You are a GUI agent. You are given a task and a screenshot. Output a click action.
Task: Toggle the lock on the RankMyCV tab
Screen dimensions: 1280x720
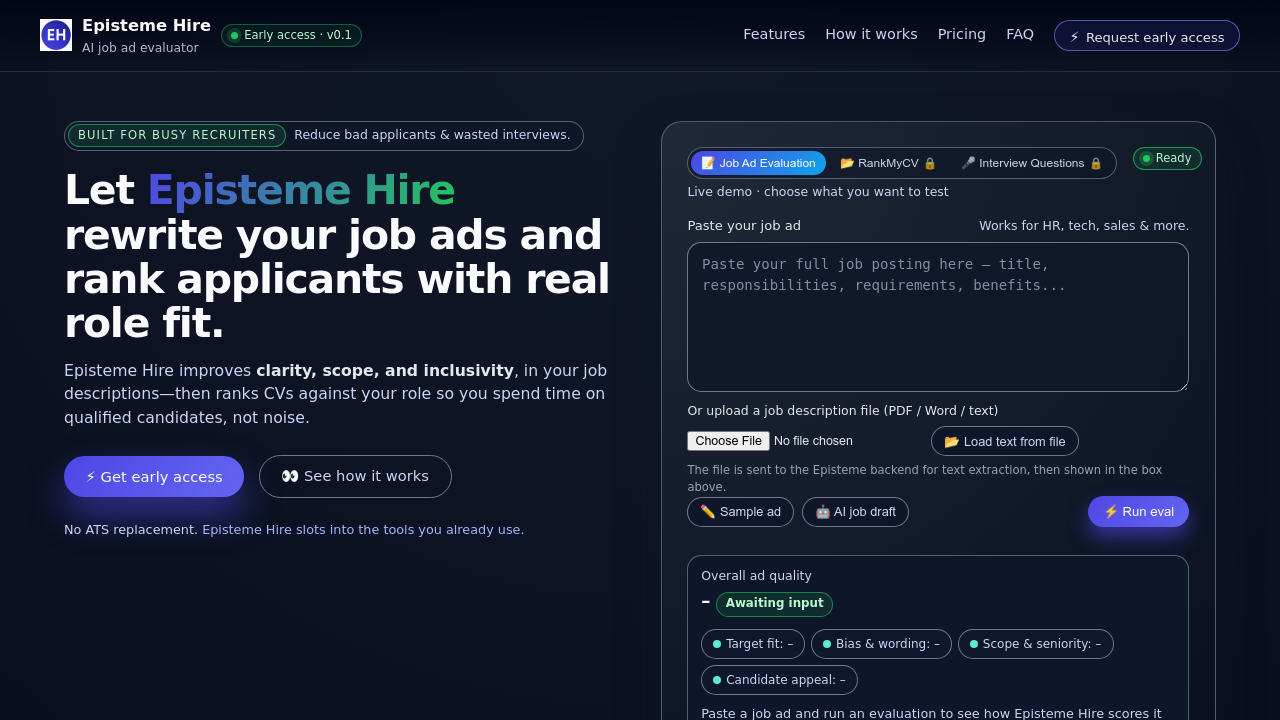tap(930, 163)
